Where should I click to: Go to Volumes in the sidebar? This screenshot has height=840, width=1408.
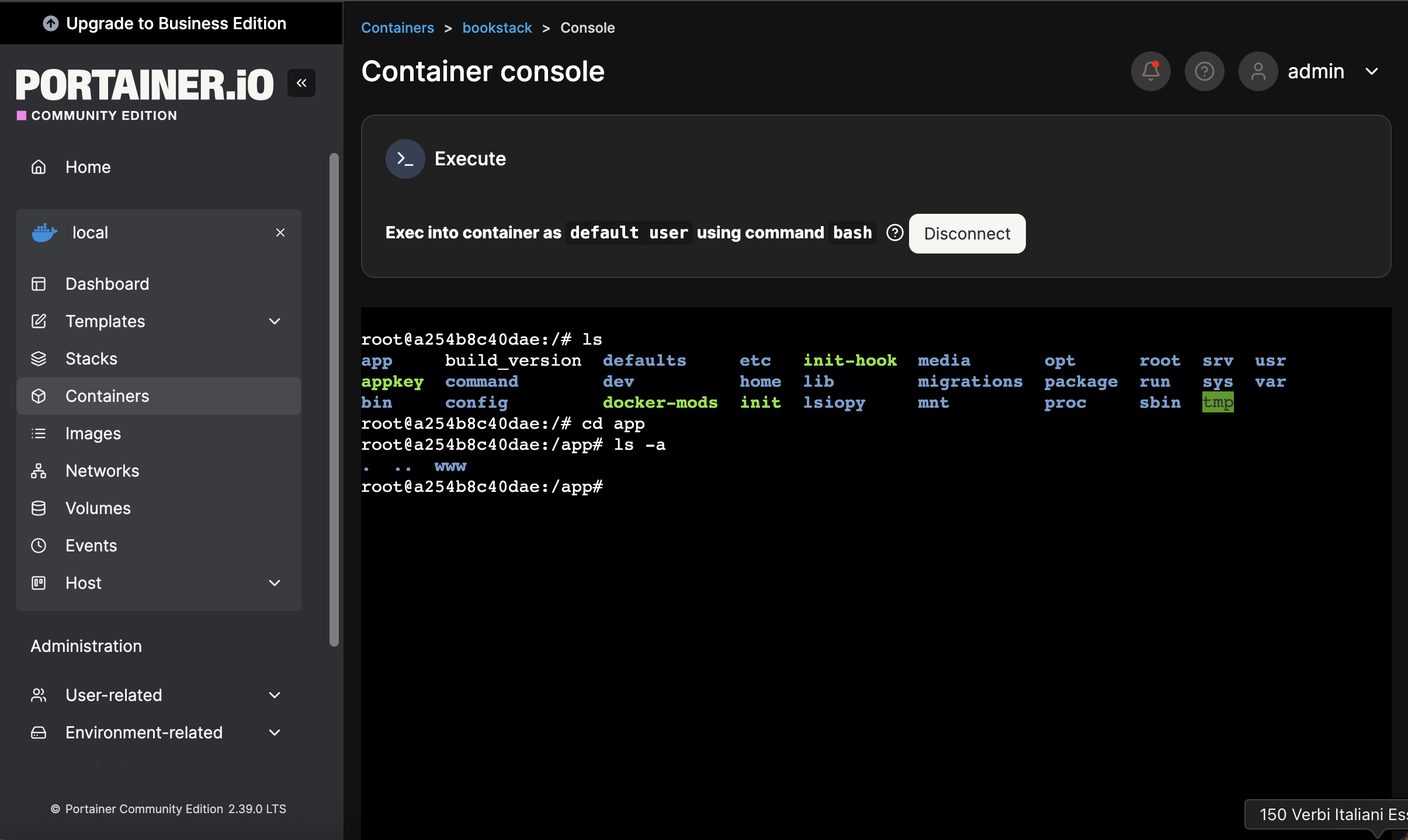coord(98,508)
